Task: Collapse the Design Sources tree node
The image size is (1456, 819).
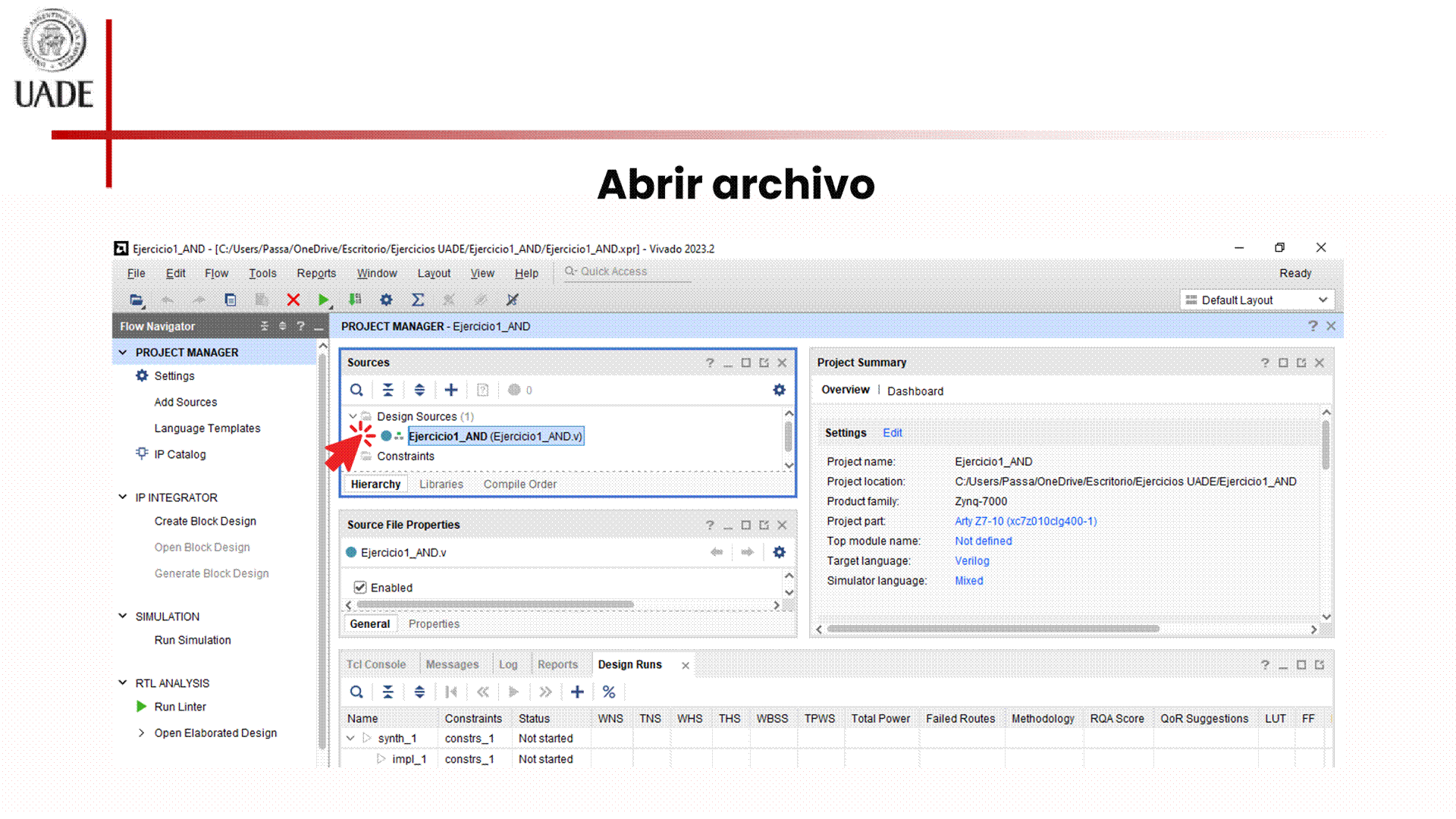Action: point(353,416)
